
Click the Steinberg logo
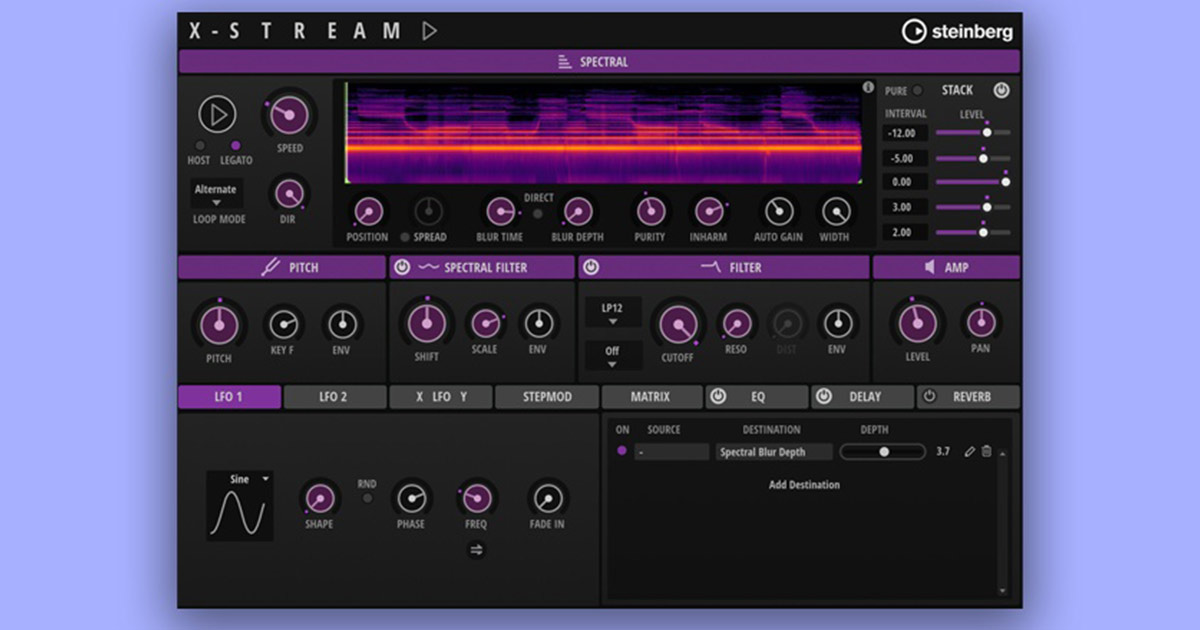click(x=957, y=31)
